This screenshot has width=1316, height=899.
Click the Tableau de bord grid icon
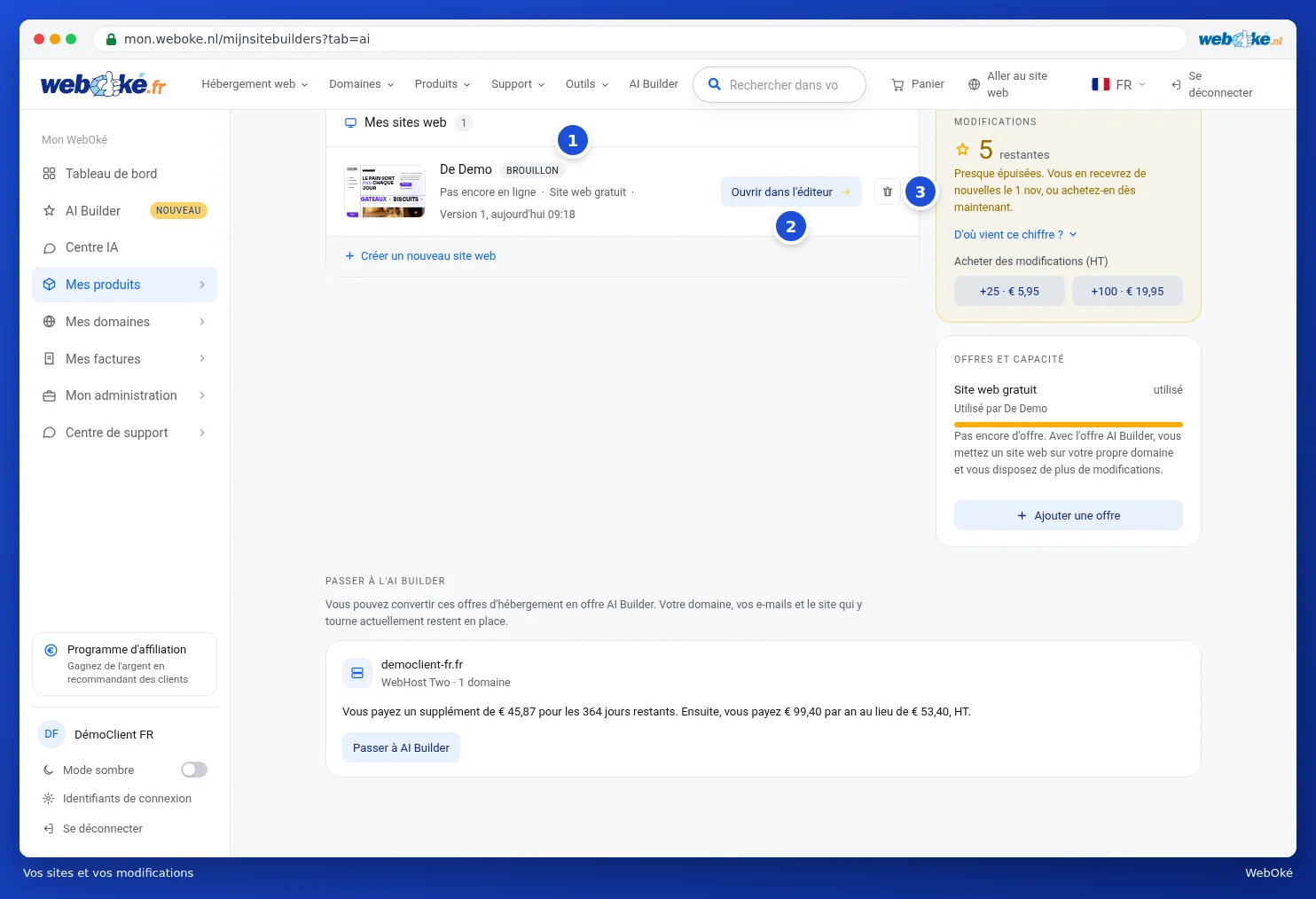click(50, 174)
